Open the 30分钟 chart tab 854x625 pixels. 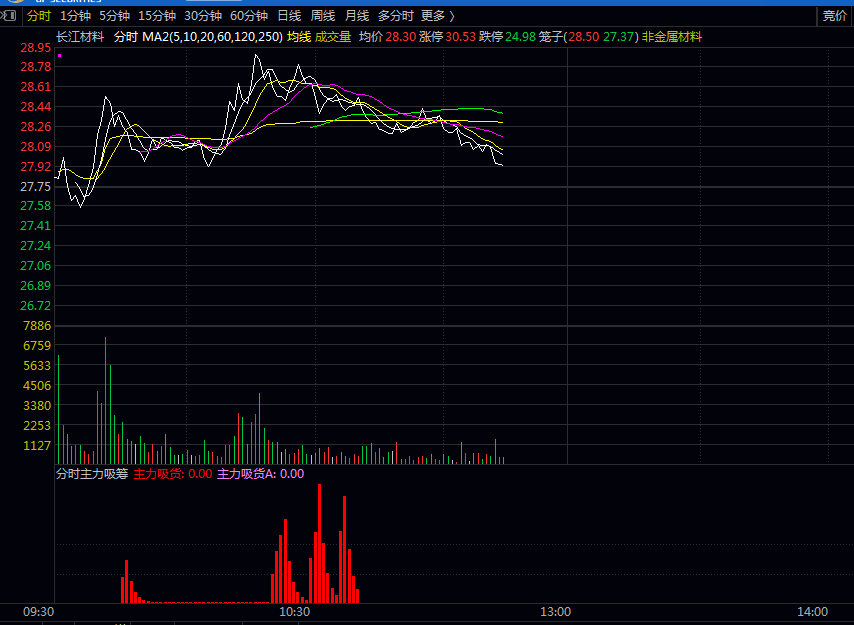[202, 16]
